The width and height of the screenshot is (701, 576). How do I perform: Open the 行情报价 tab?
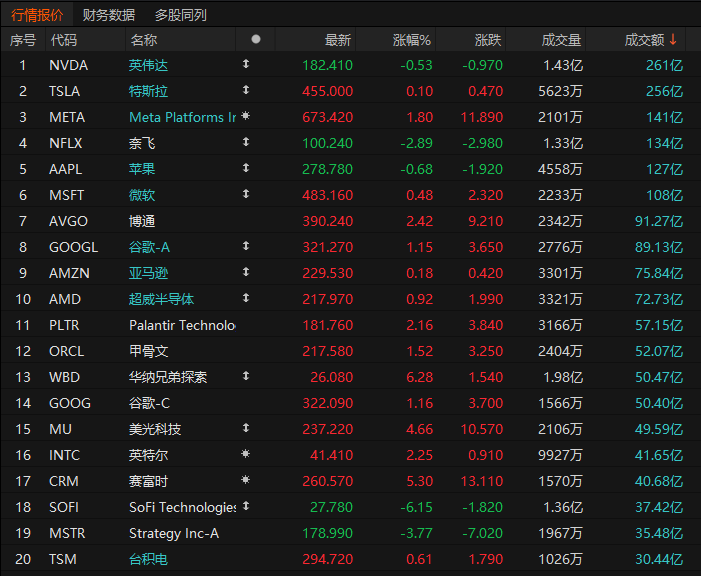tap(37, 15)
